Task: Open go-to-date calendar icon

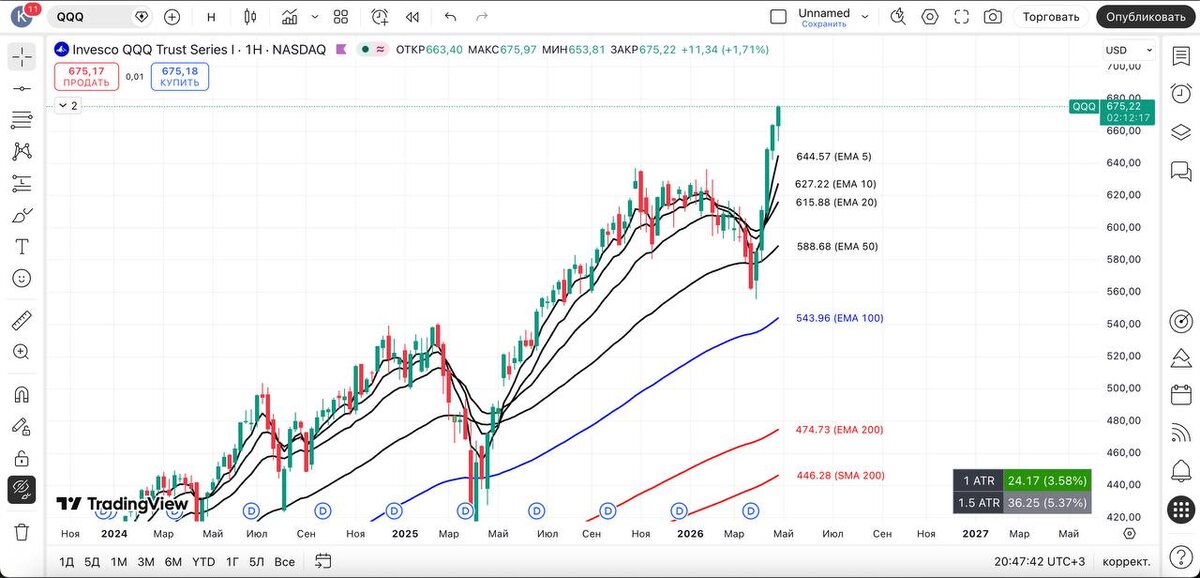Action: 322,562
